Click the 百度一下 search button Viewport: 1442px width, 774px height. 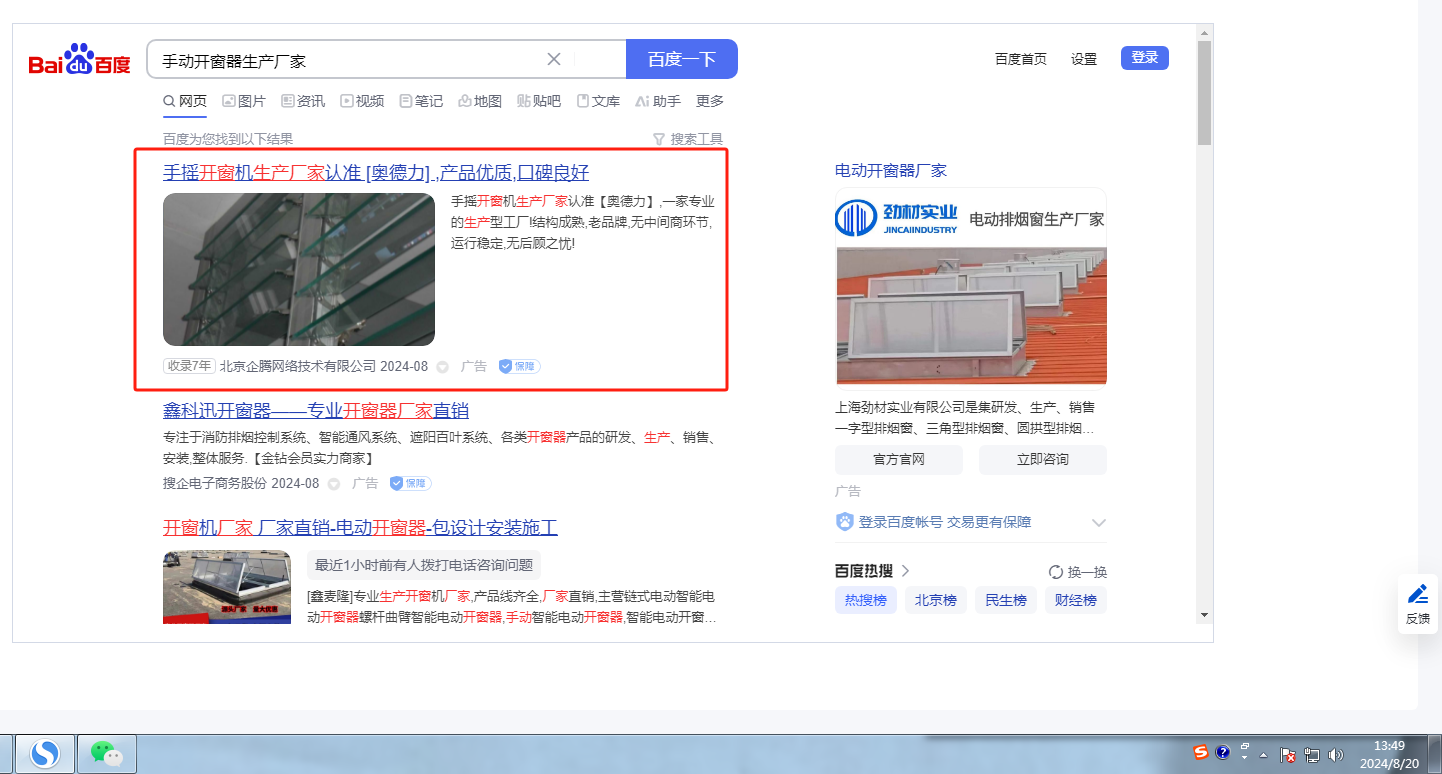coord(682,59)
